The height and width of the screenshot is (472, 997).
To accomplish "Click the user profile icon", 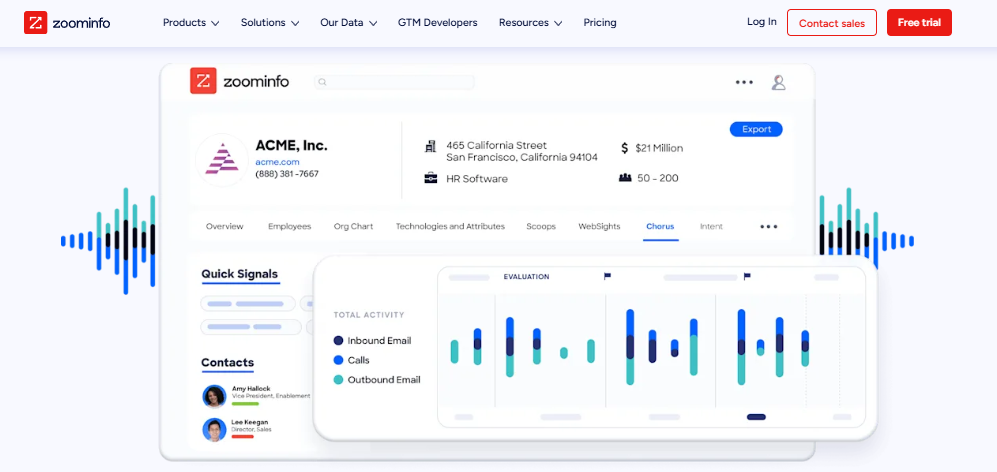I will (778, 82).
